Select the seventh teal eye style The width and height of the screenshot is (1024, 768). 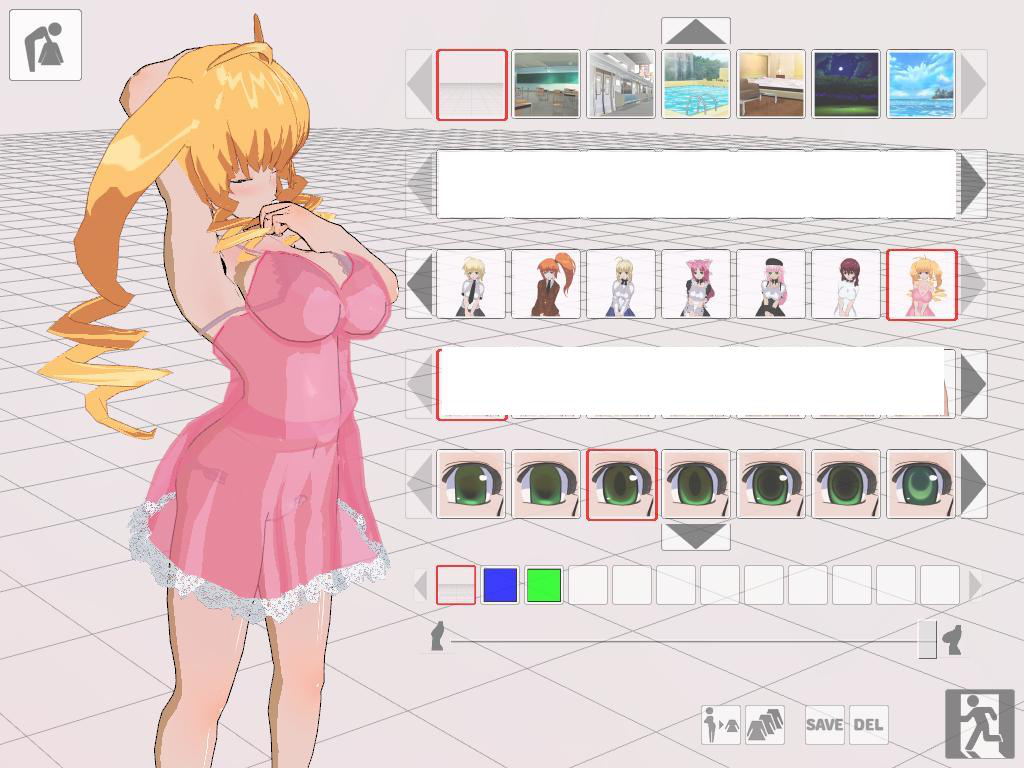coord(921,484)
